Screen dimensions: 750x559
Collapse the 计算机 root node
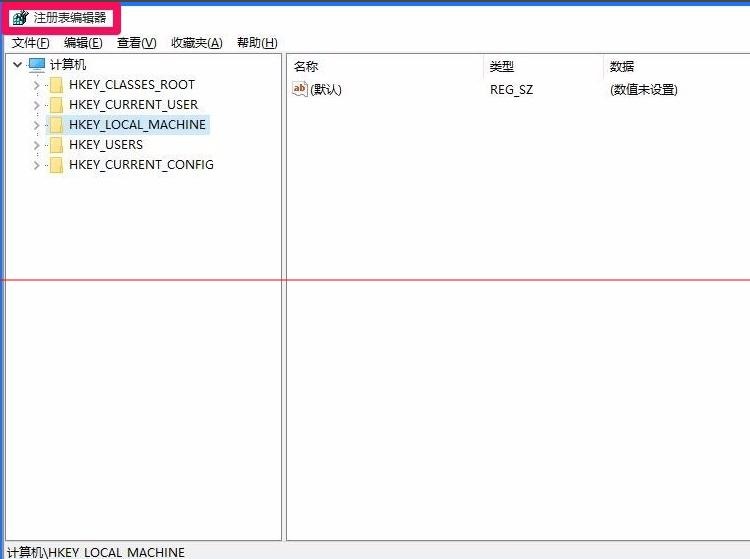click(18, 64)
